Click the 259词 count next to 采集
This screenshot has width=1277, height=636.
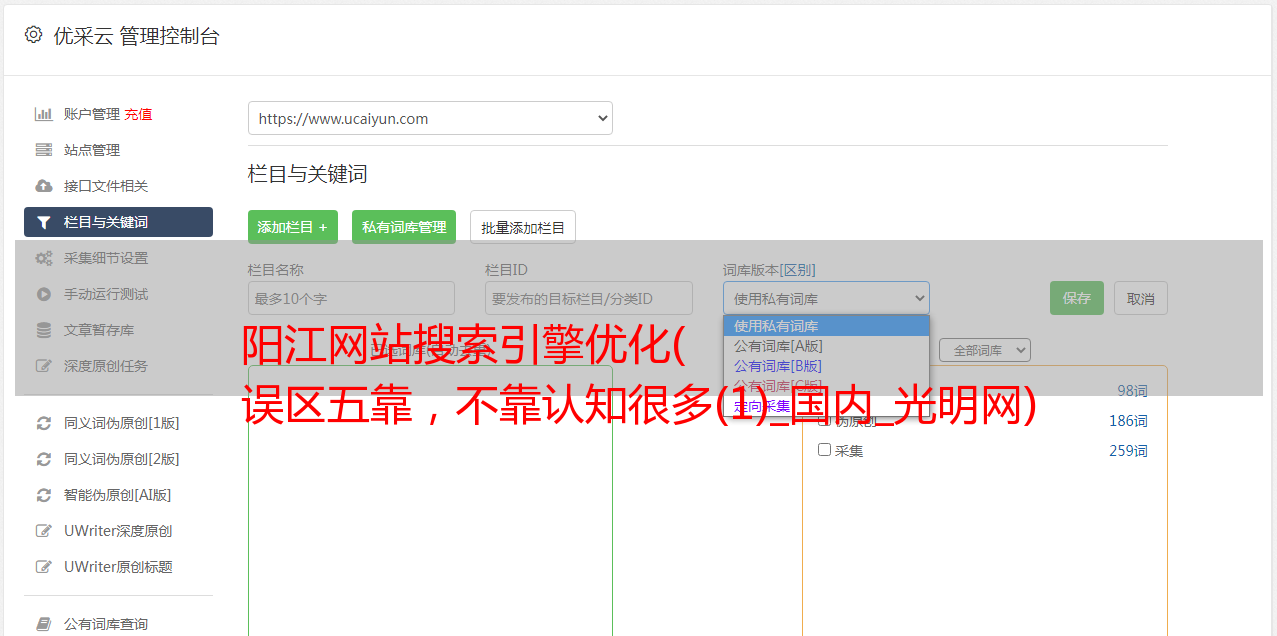click(1128, 451)
